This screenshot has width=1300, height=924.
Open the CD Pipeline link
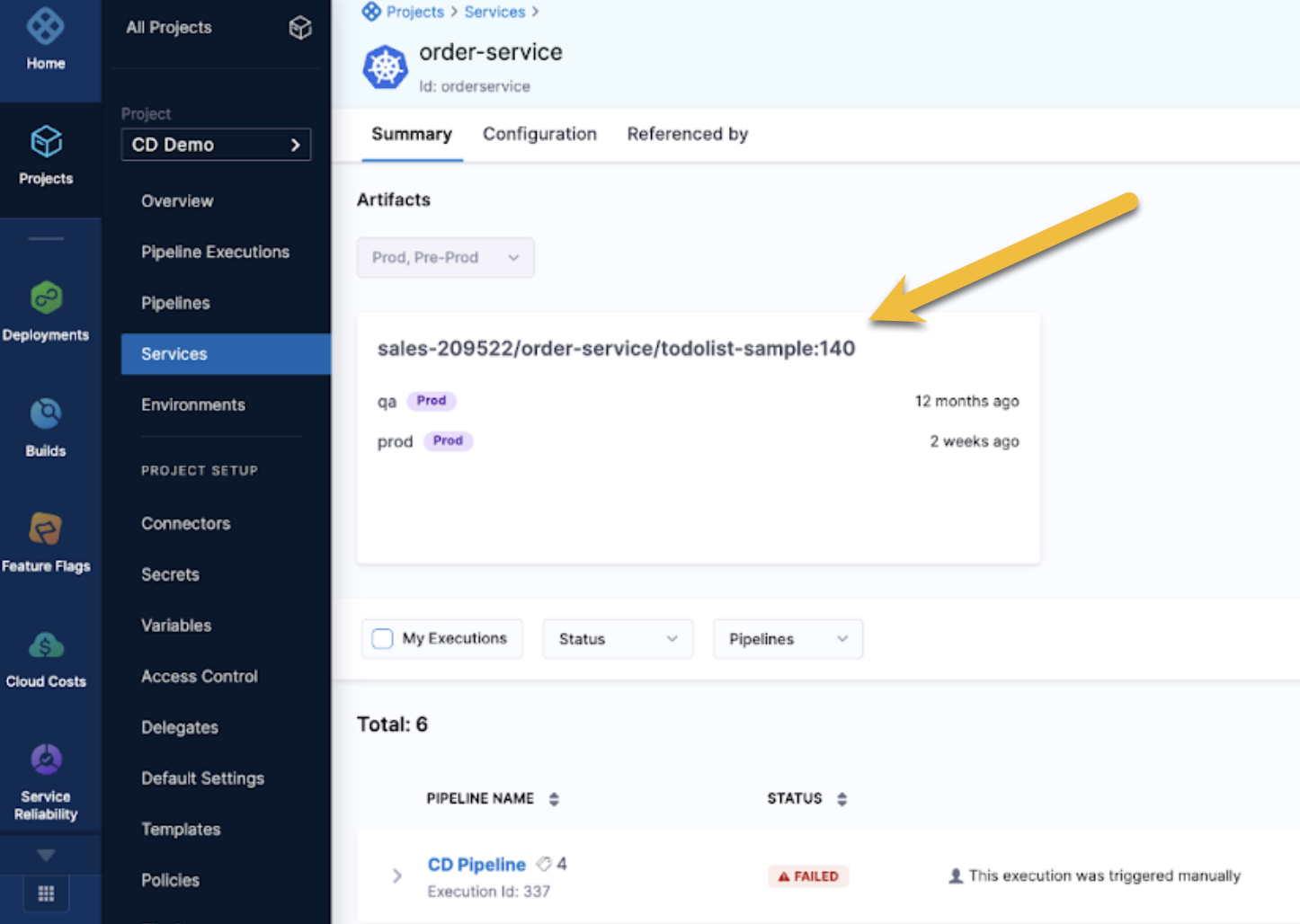pyautogui.click(x=476, y=865)
